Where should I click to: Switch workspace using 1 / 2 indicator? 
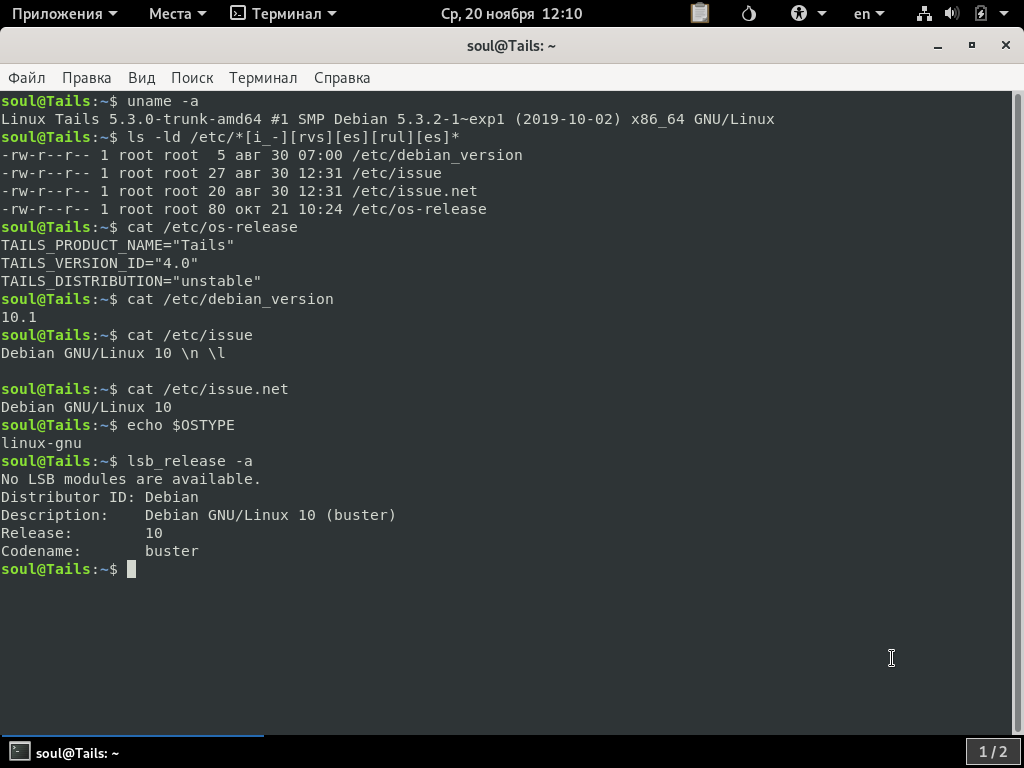tap(993, 752)
